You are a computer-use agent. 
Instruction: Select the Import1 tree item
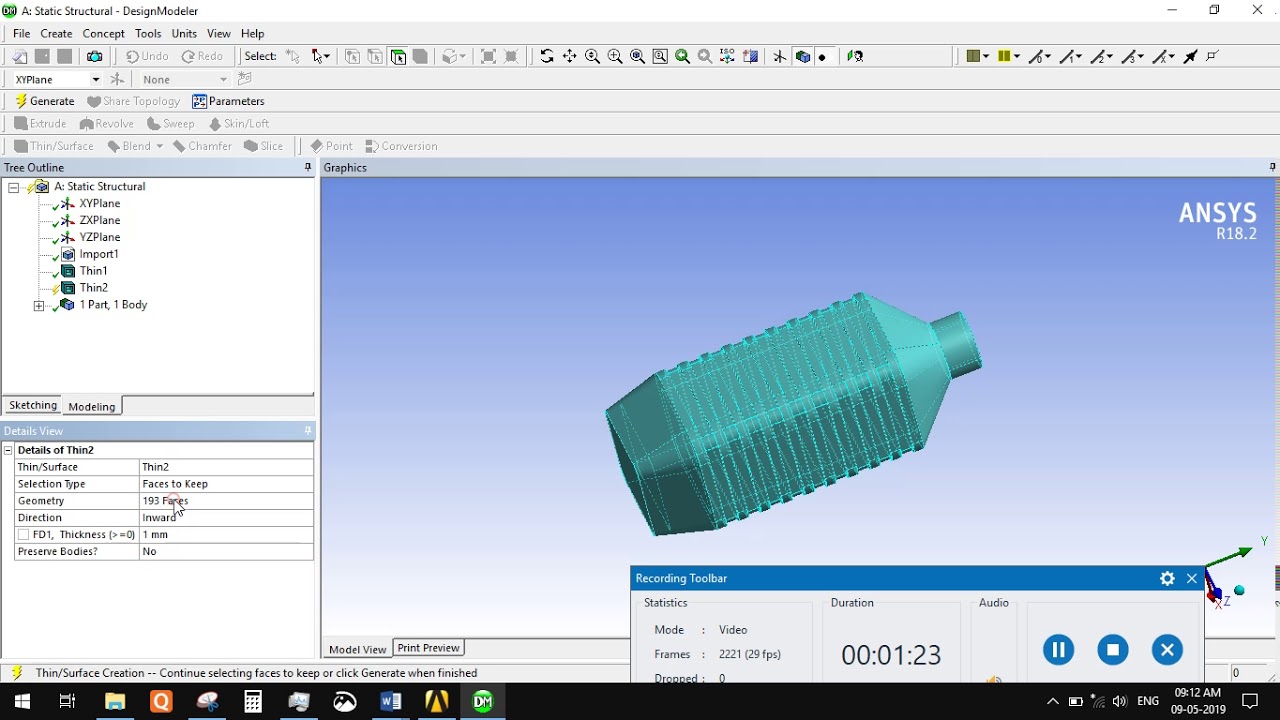99,254
